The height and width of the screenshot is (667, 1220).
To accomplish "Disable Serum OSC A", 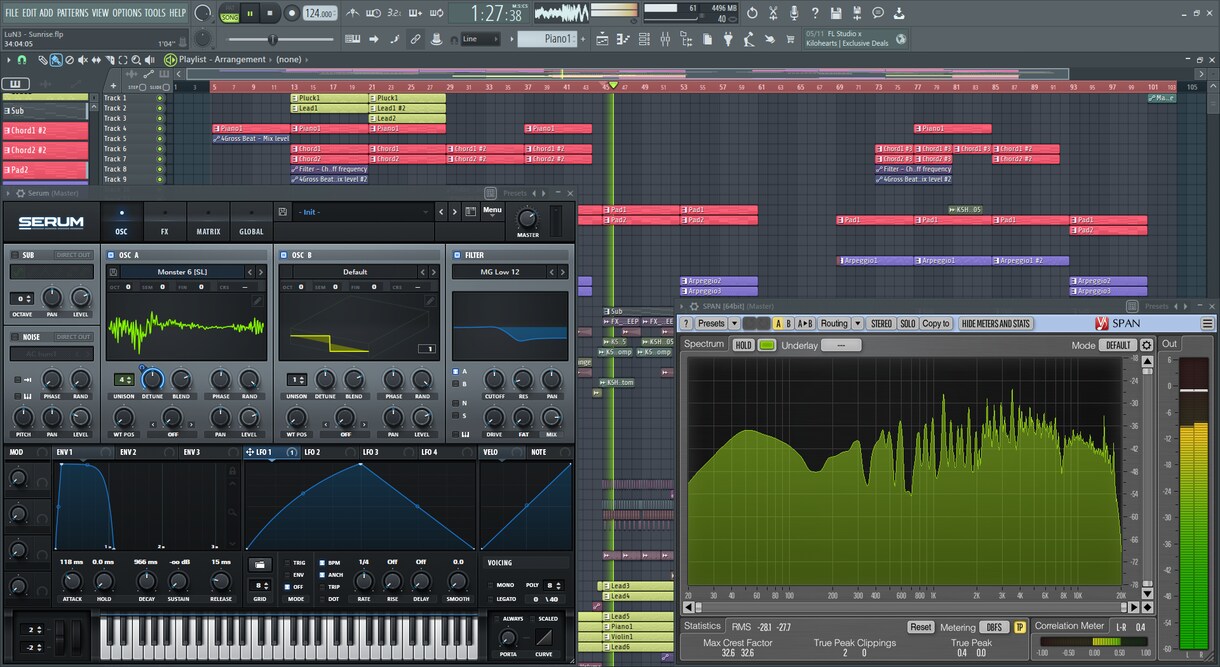I will coord(110,255).
